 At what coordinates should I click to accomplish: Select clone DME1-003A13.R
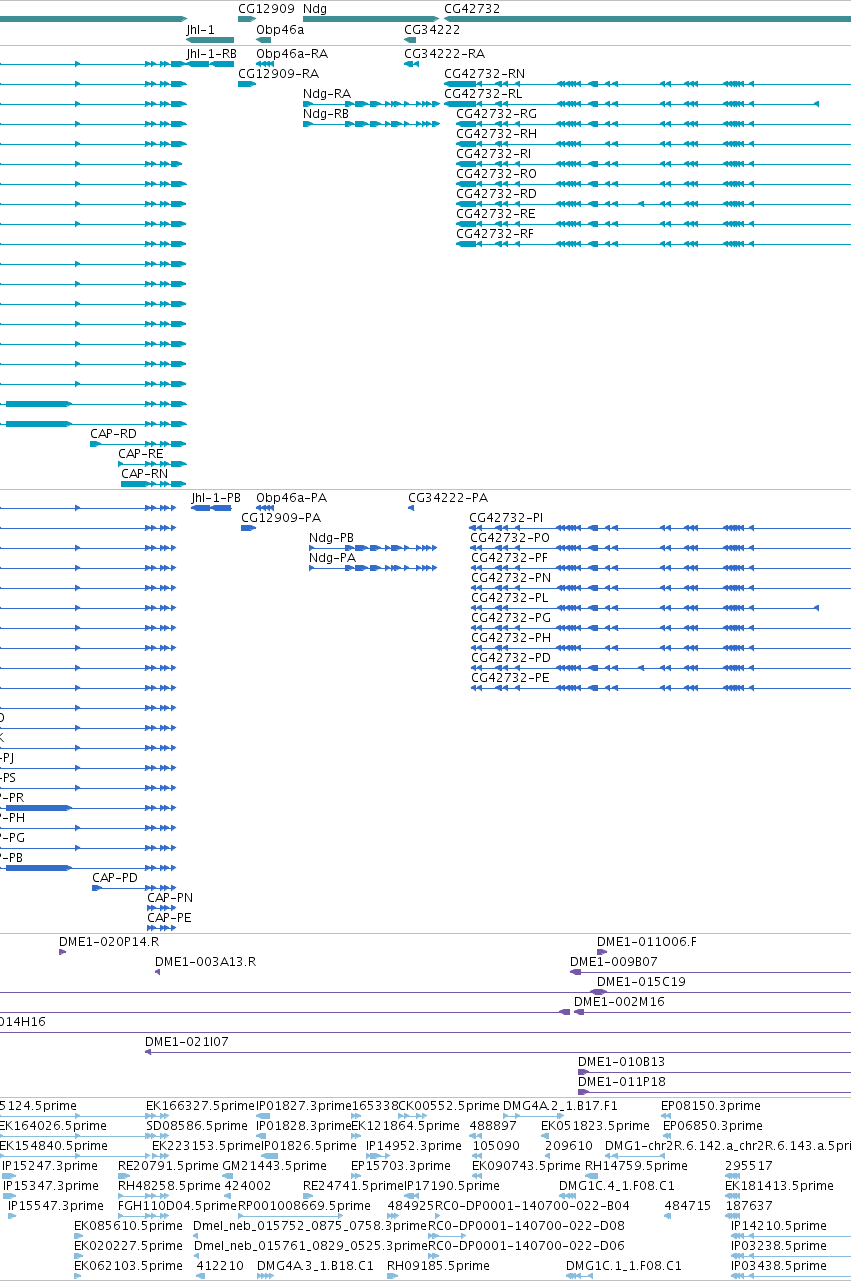205,962
